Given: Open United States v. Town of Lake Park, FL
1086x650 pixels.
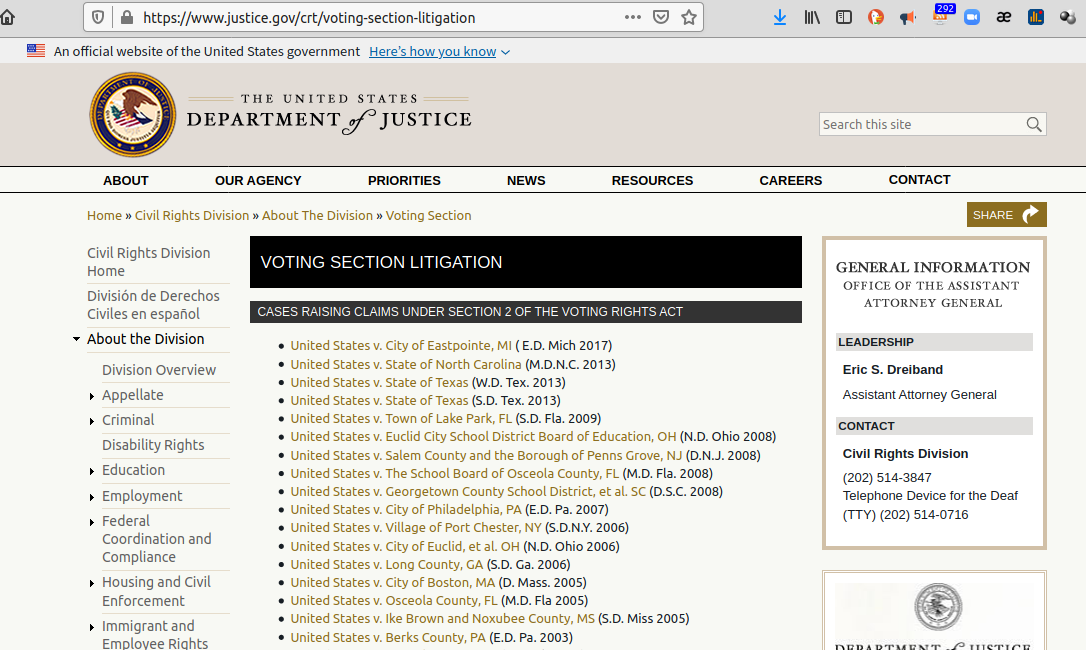Looking at the screenshot, I should tap(401, 419).
